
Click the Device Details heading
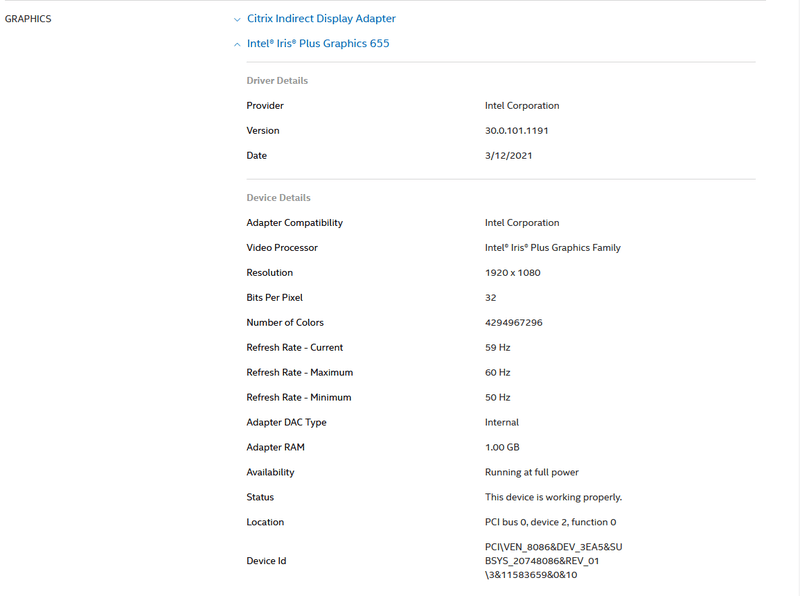(278, 197)
